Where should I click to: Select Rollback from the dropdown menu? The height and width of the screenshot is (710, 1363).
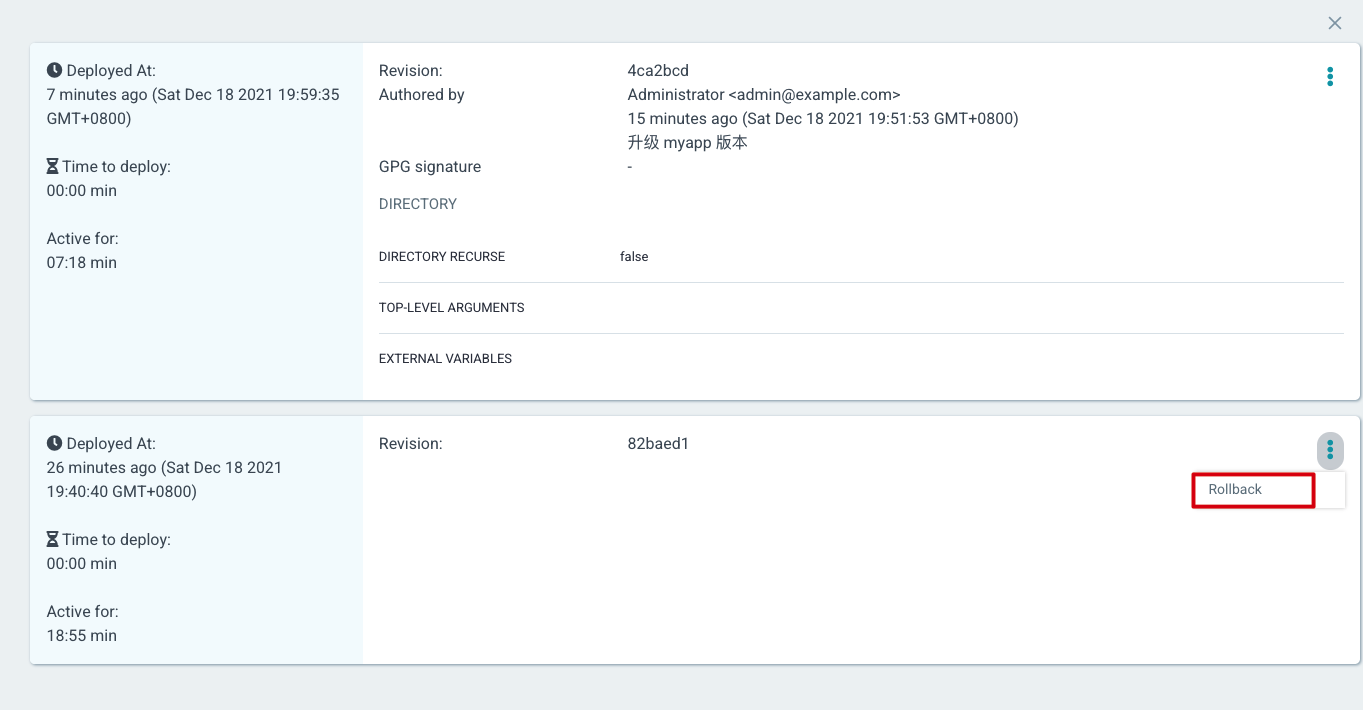click(x=1253, y=490)
